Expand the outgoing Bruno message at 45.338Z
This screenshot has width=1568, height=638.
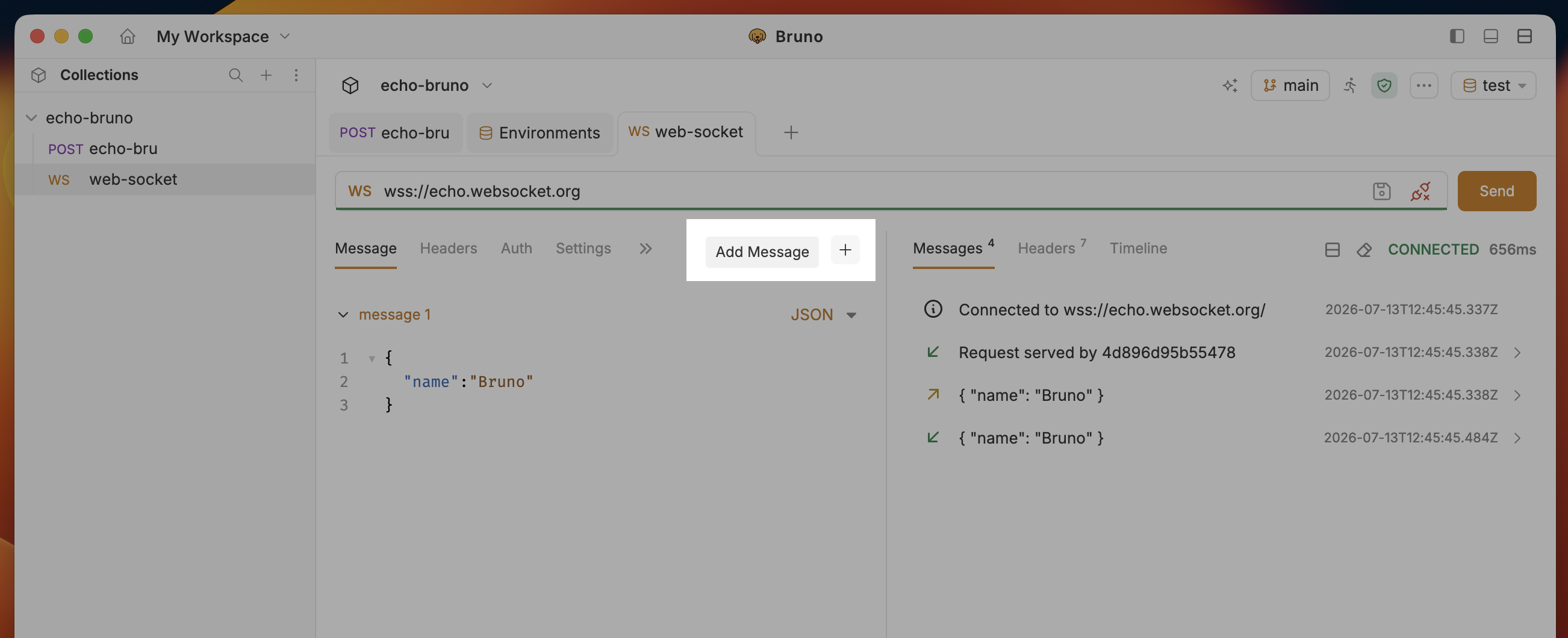[x=1517, y=395]
